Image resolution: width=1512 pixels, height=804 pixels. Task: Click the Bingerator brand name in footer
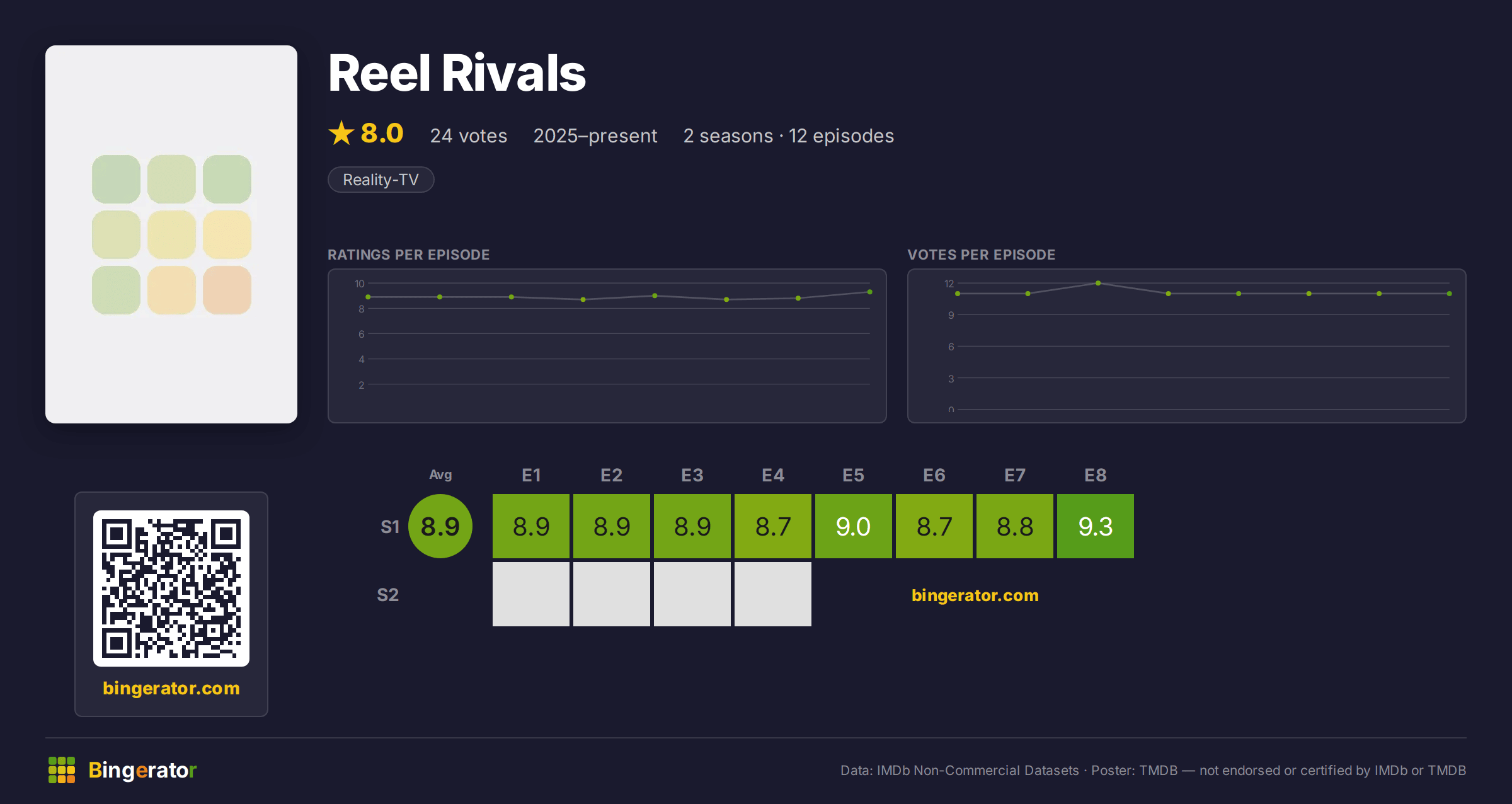click(x=142, y=770)
